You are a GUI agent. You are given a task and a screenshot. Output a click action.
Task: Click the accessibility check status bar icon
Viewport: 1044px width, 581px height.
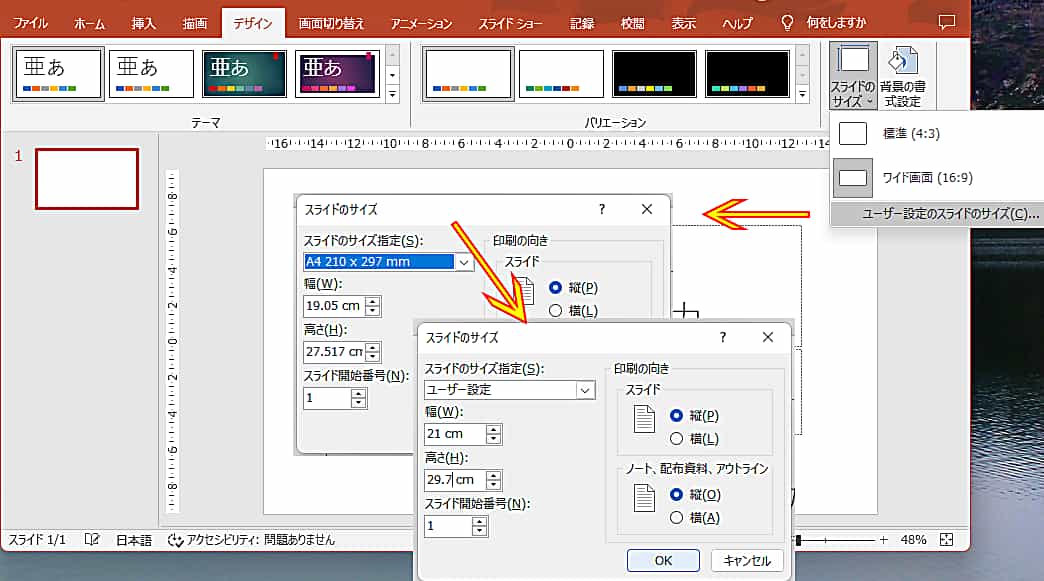coord(176,540)
